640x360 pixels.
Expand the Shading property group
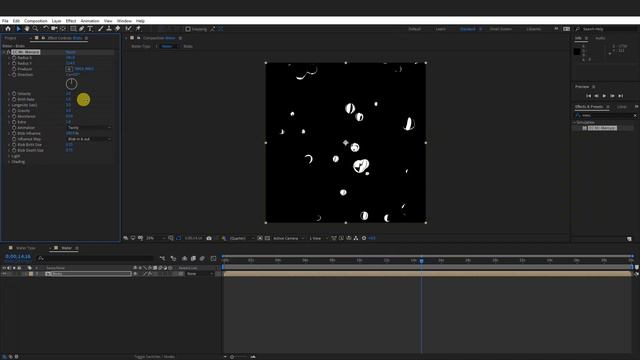click(x=9, y=162)
